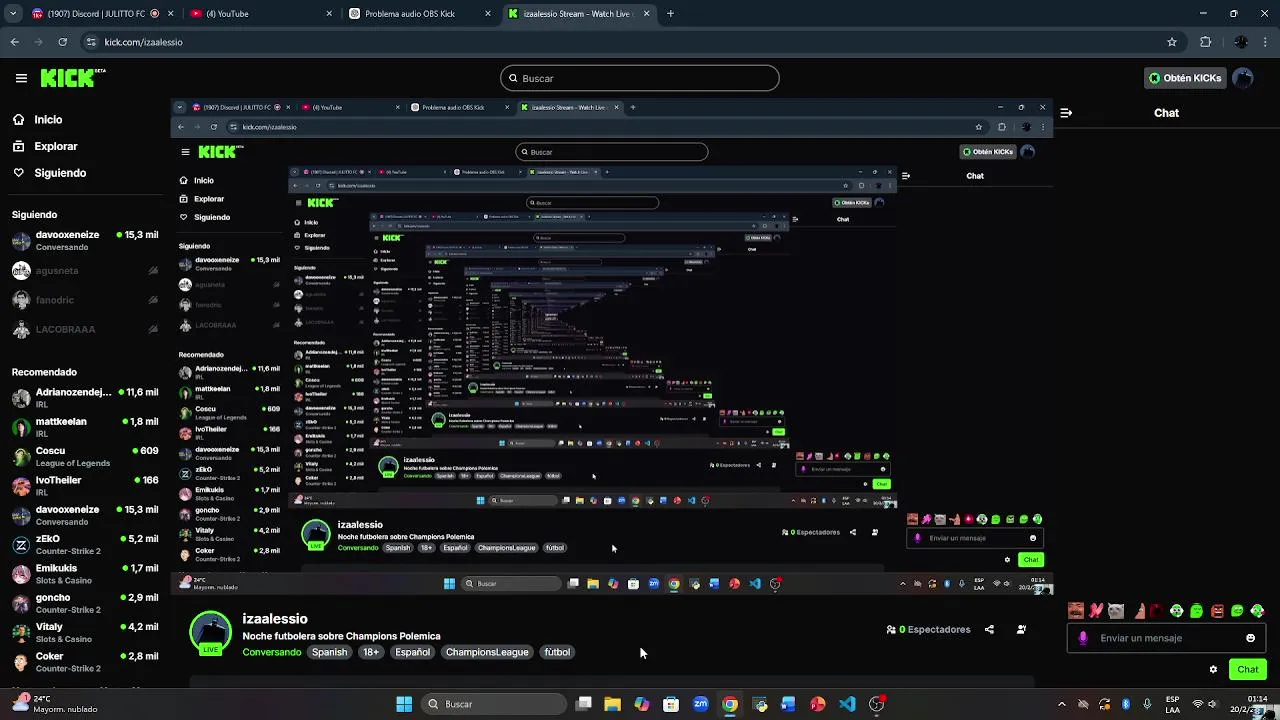Open the user profile avatar on Kick
The height and width of the screenshot is (720, 1280).
pos(1243,78)
